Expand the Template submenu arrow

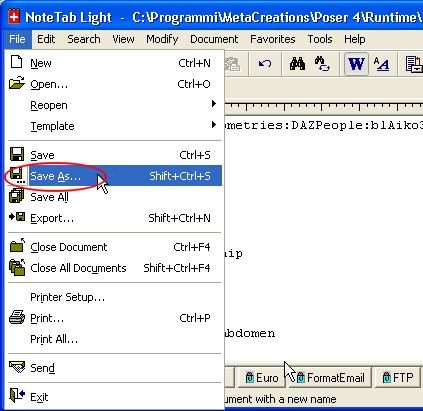click(214, 125)
